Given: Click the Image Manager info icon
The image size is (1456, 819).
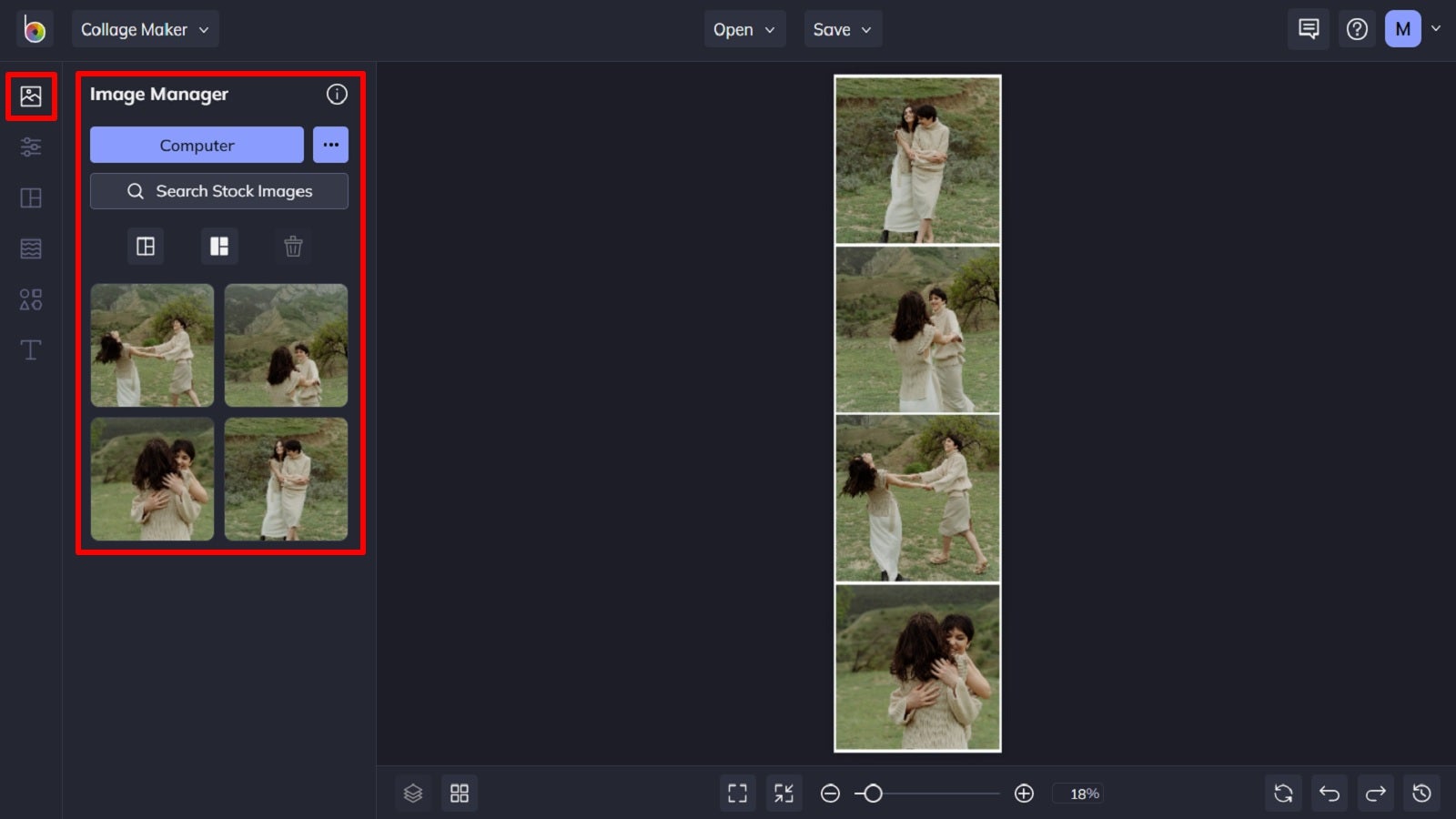Looking at the screenshot, I should click(x=337, y=94).
